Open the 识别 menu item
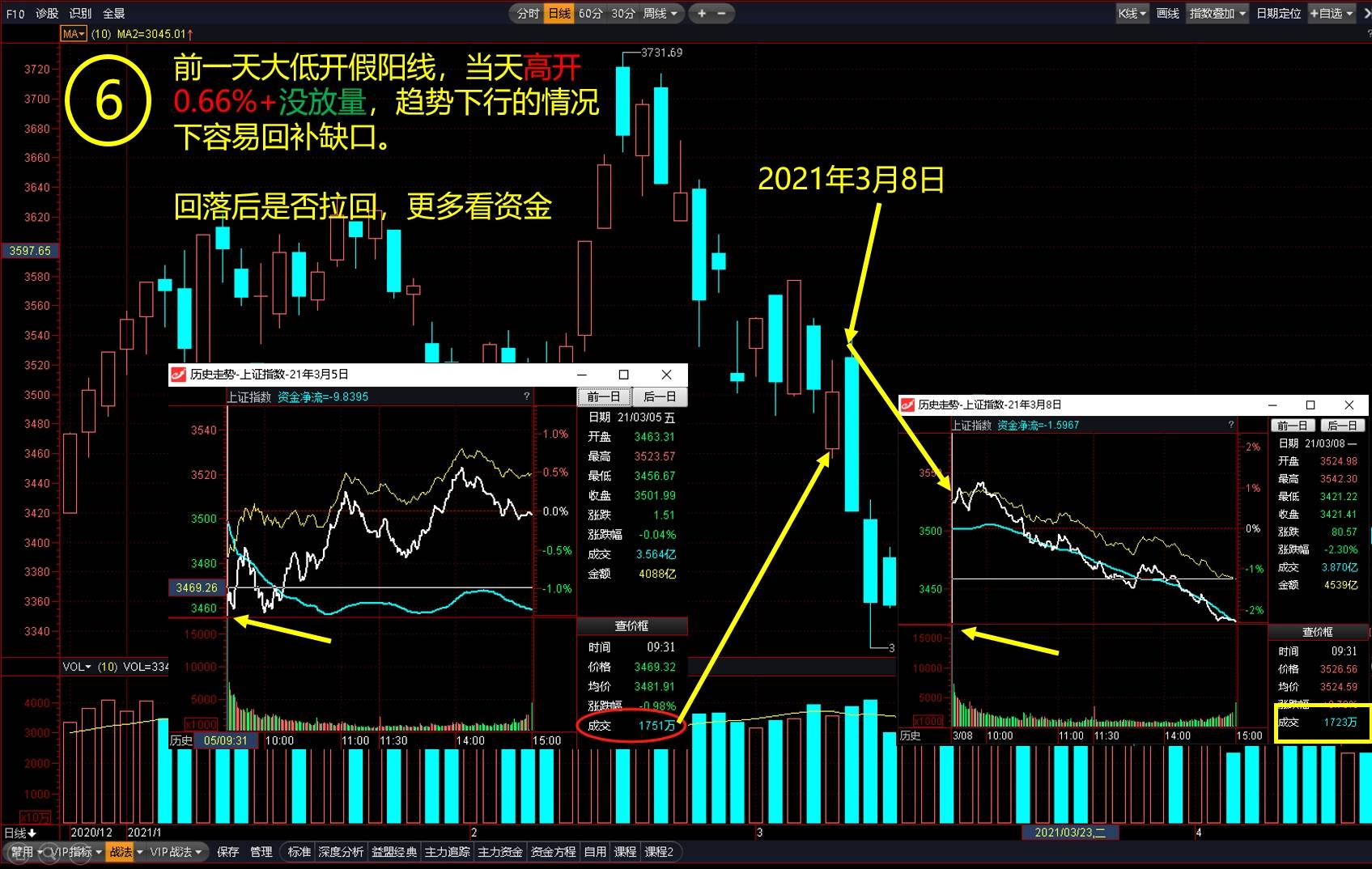The height and width of the screenshot is (869, 1372). point(80,14)
